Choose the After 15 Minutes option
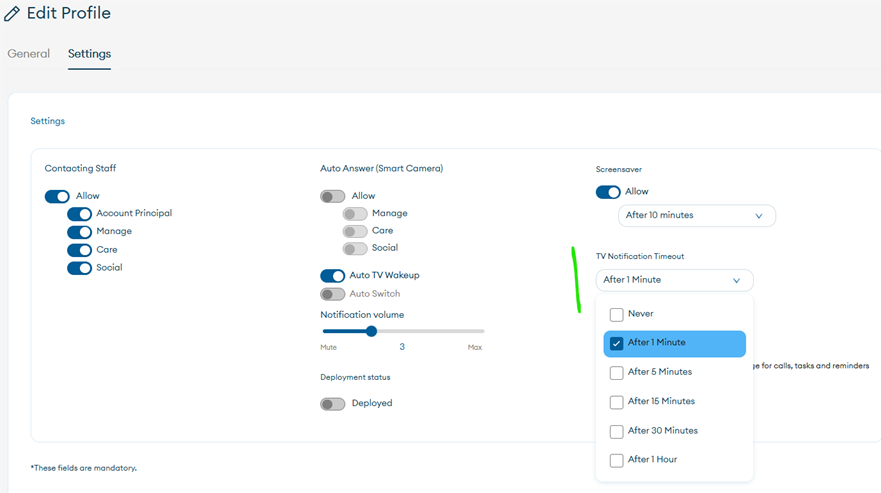 tap(617, 402)
